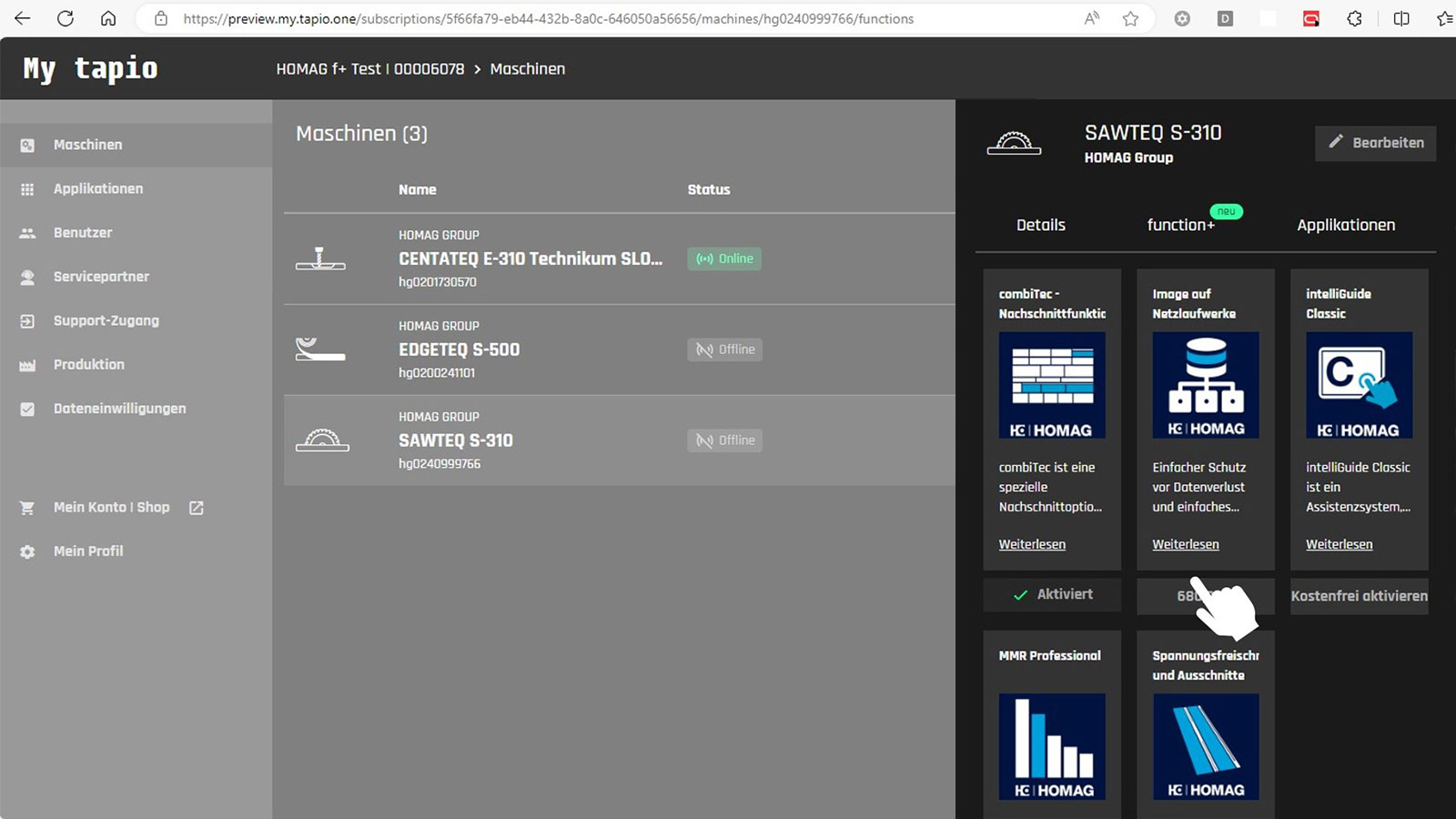
Task: Click the external link icon beside Shop
Action: tap(197, 508)
